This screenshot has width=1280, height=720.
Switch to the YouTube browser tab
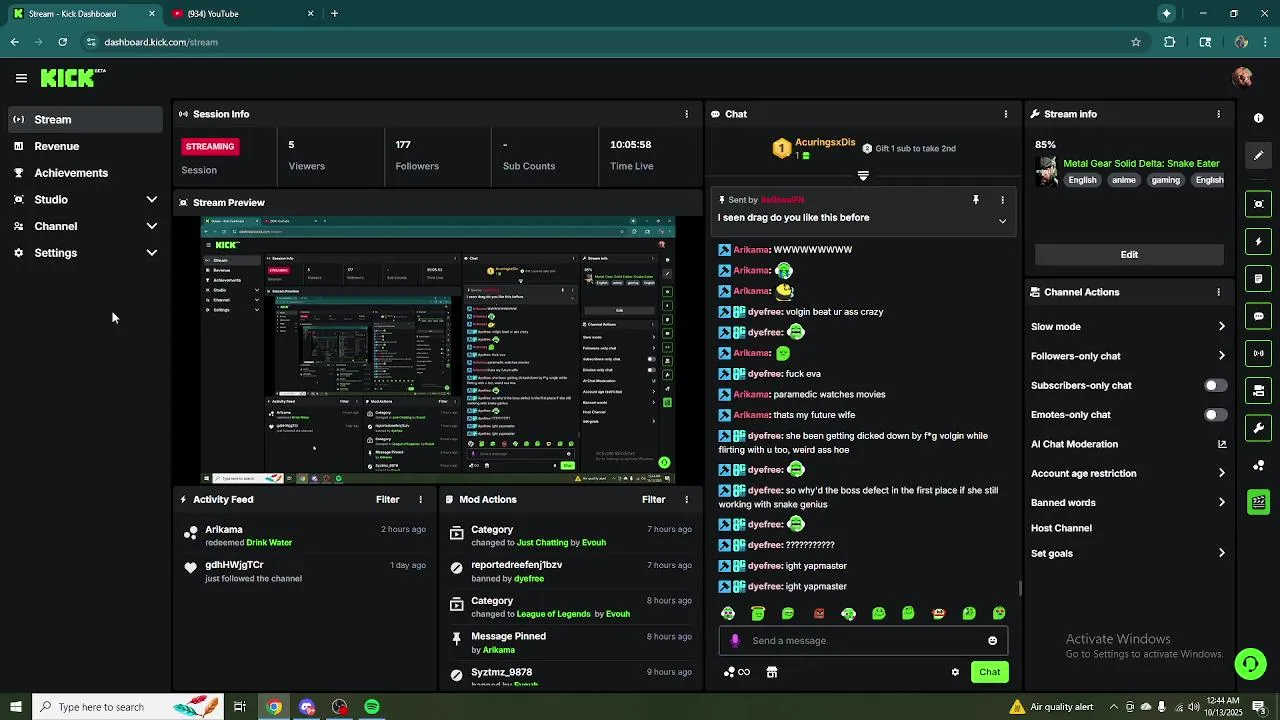coord(242,14)
